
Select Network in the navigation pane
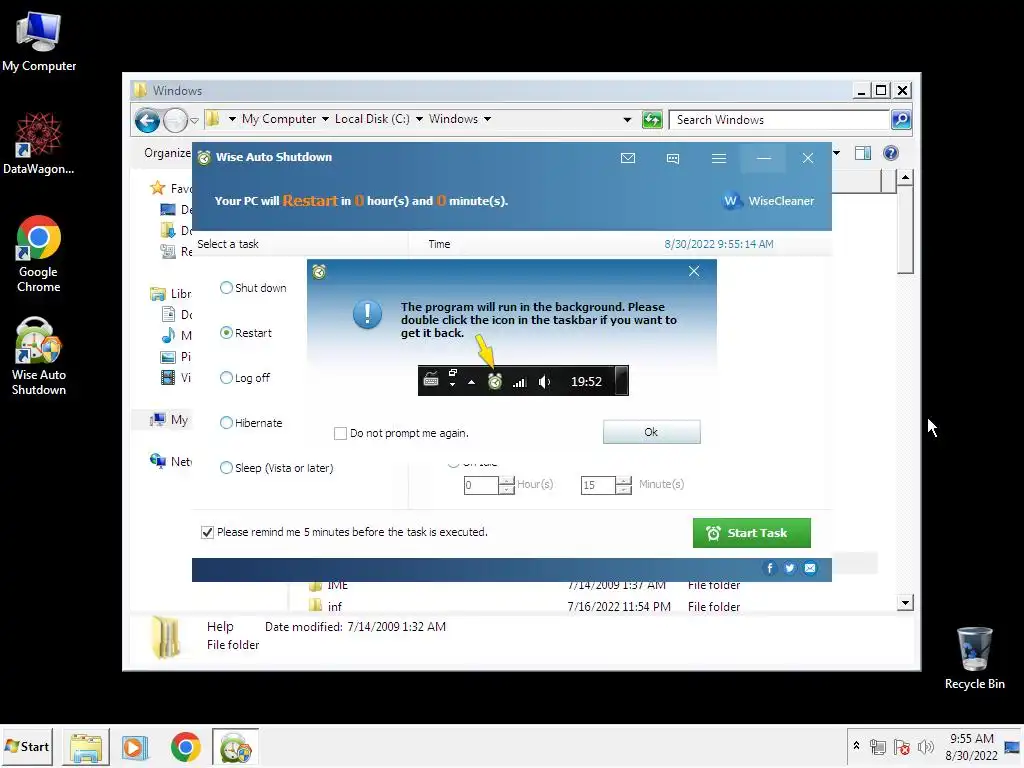tap(171, 462)
